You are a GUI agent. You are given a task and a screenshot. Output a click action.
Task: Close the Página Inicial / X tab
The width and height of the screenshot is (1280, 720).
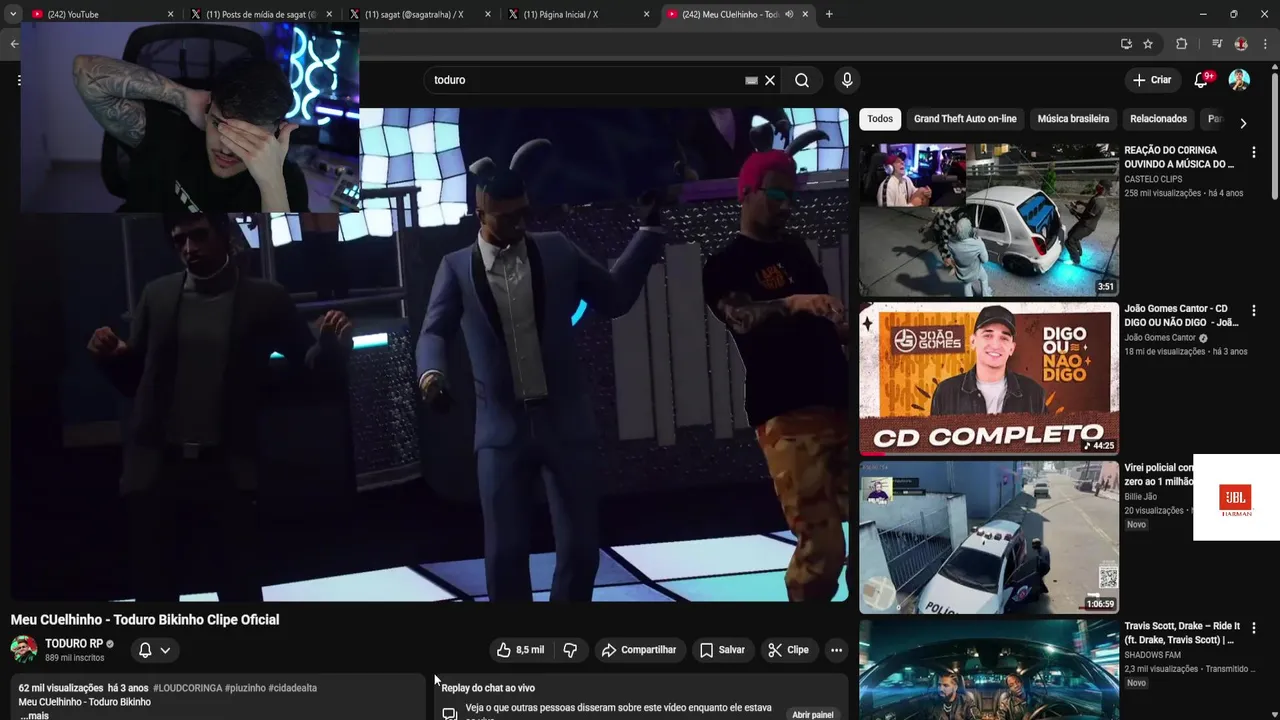[x=646, y=14]
